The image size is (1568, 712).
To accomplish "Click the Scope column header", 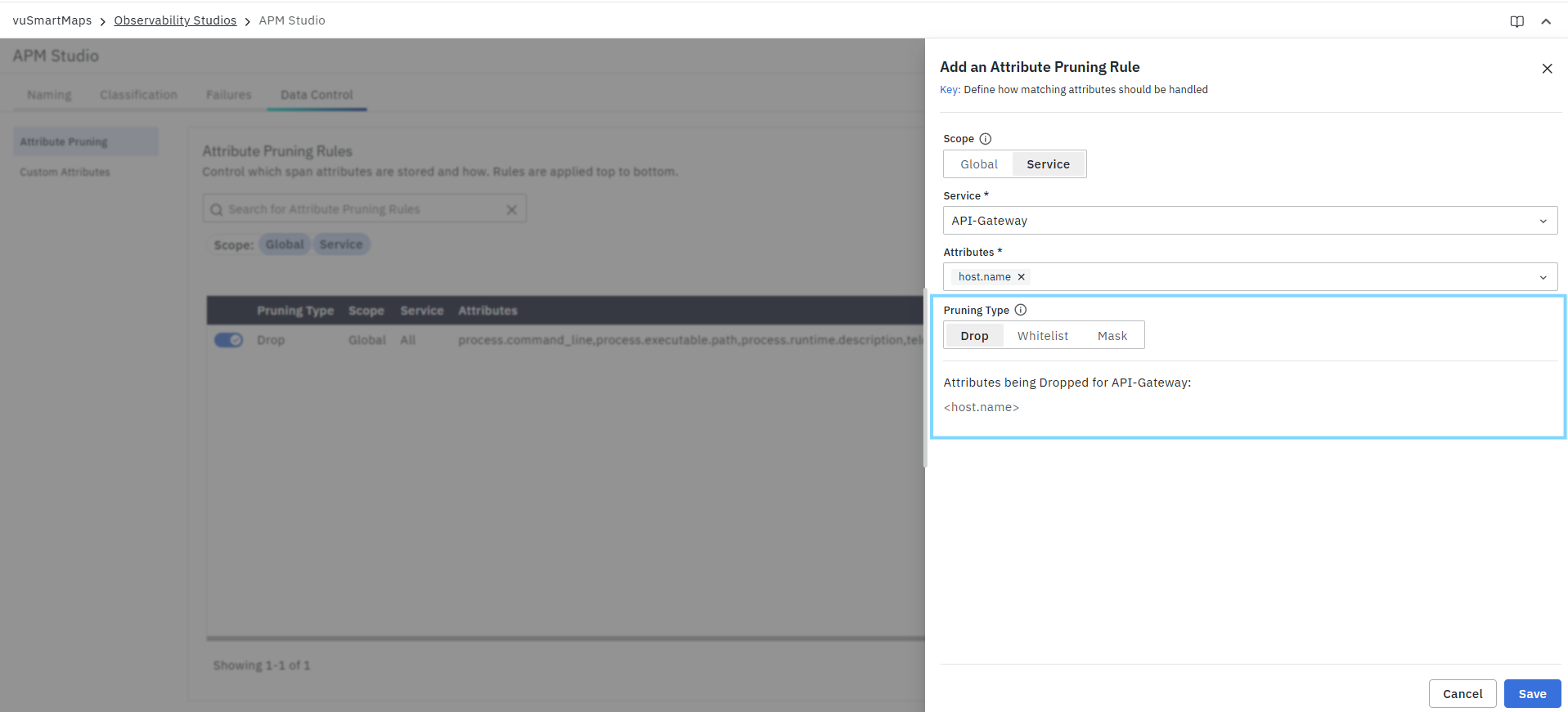I will [x=366, y=311].
